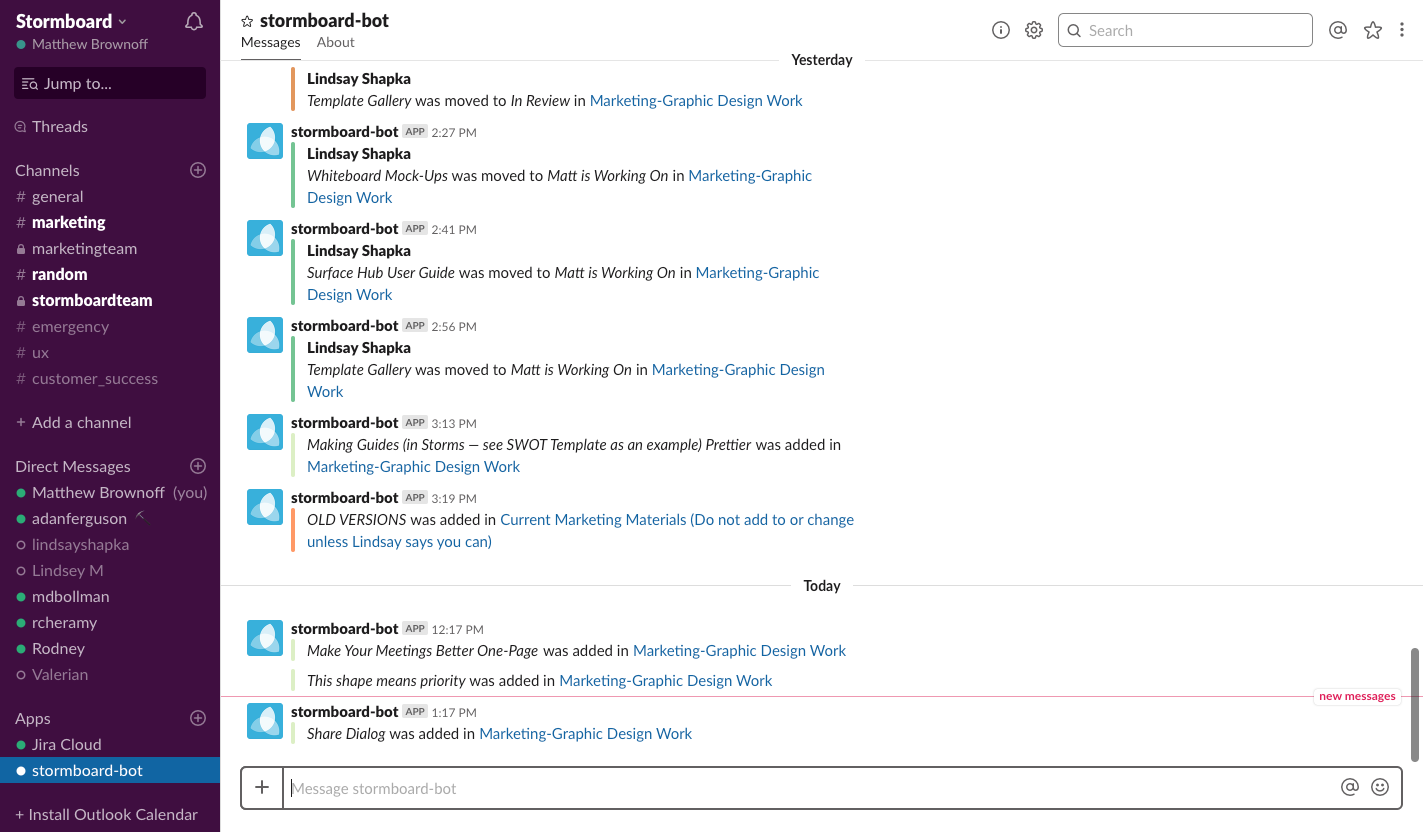Click the Direct Messages section header
The width and height of the screenshot is (1423, 832).
click(73, 466)
